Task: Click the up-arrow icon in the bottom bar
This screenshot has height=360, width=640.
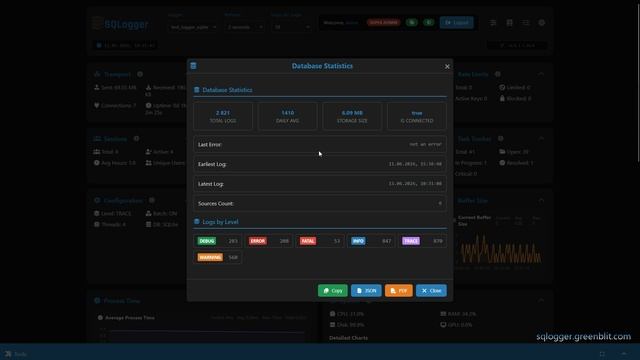Action: coord(624,354)
